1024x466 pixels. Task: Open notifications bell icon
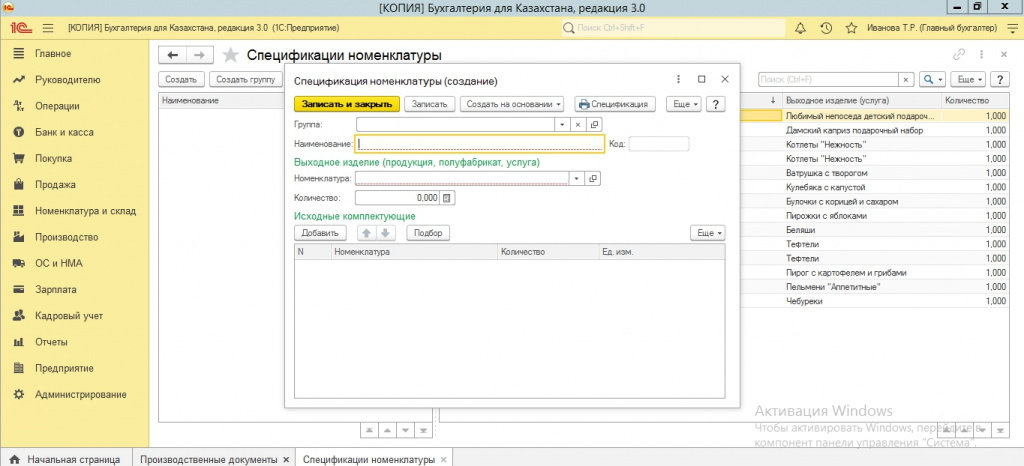coord(800,28)
